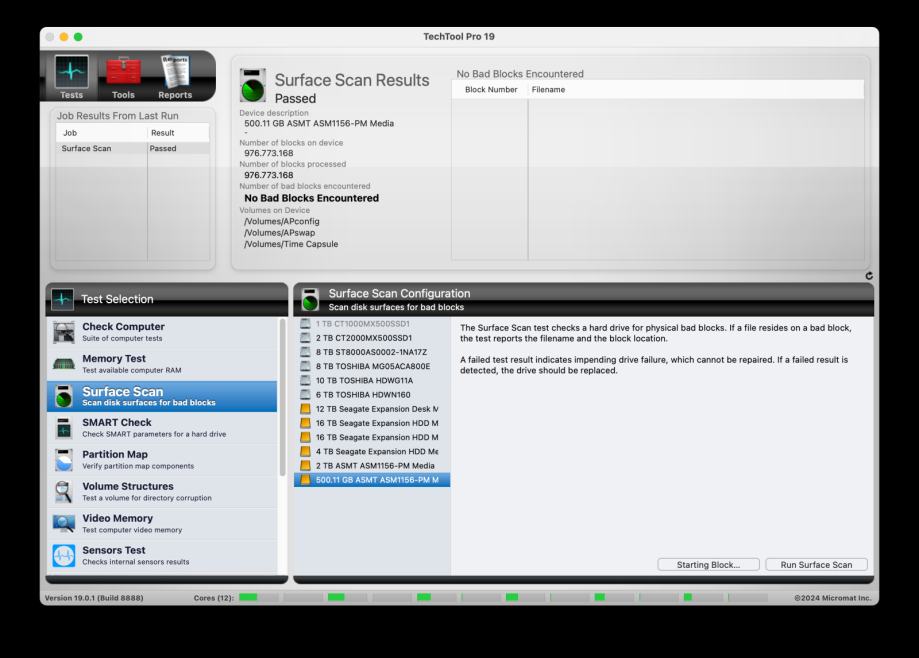Click drive icon for 8 TB TOSHIBA MG05ACA800E
919x658 pixels.
point(305,366)
